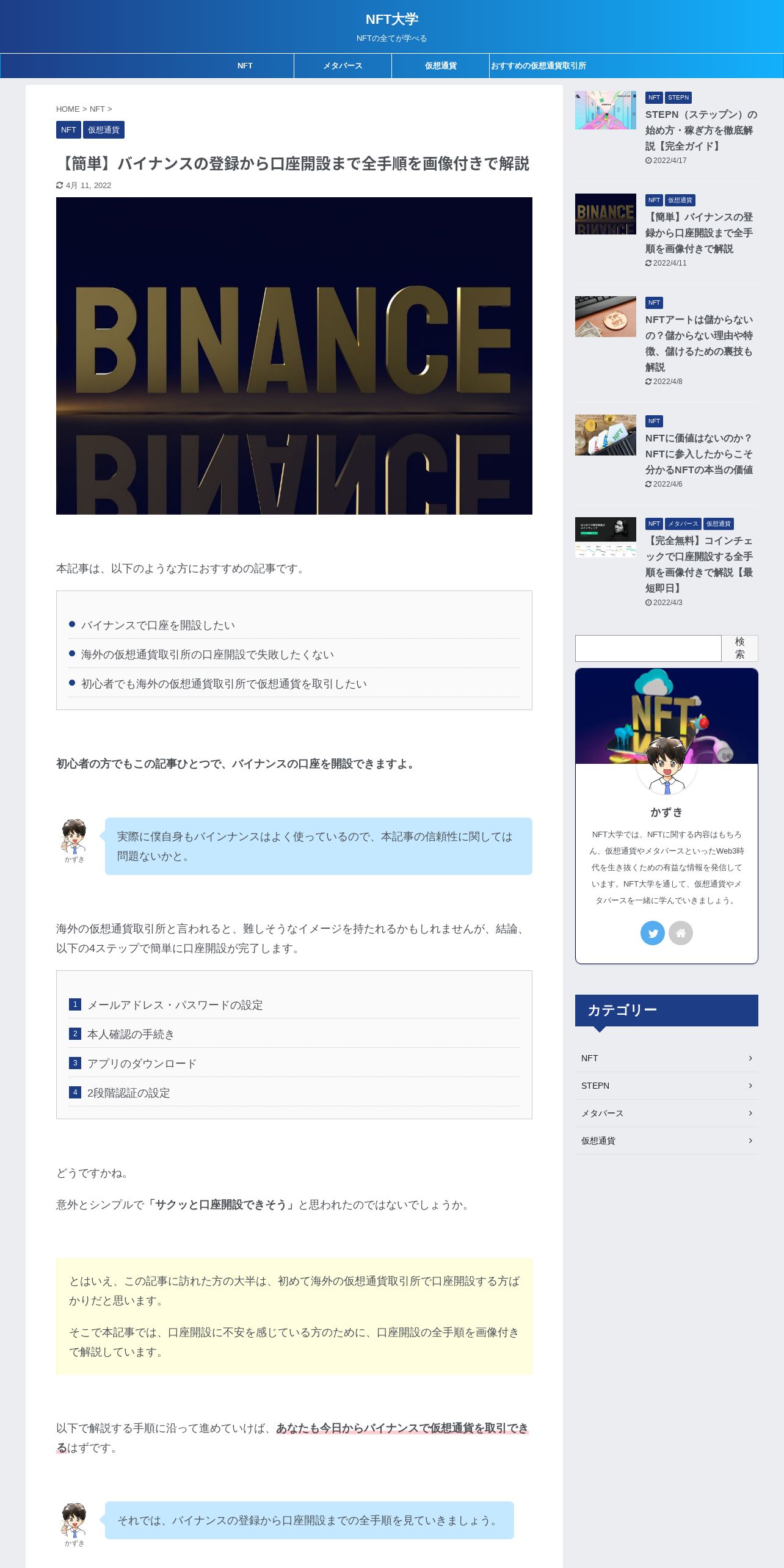Open the NFT category row
Image resolution: width=784 pixels, height=1568 pixels.
[667, 1058]
